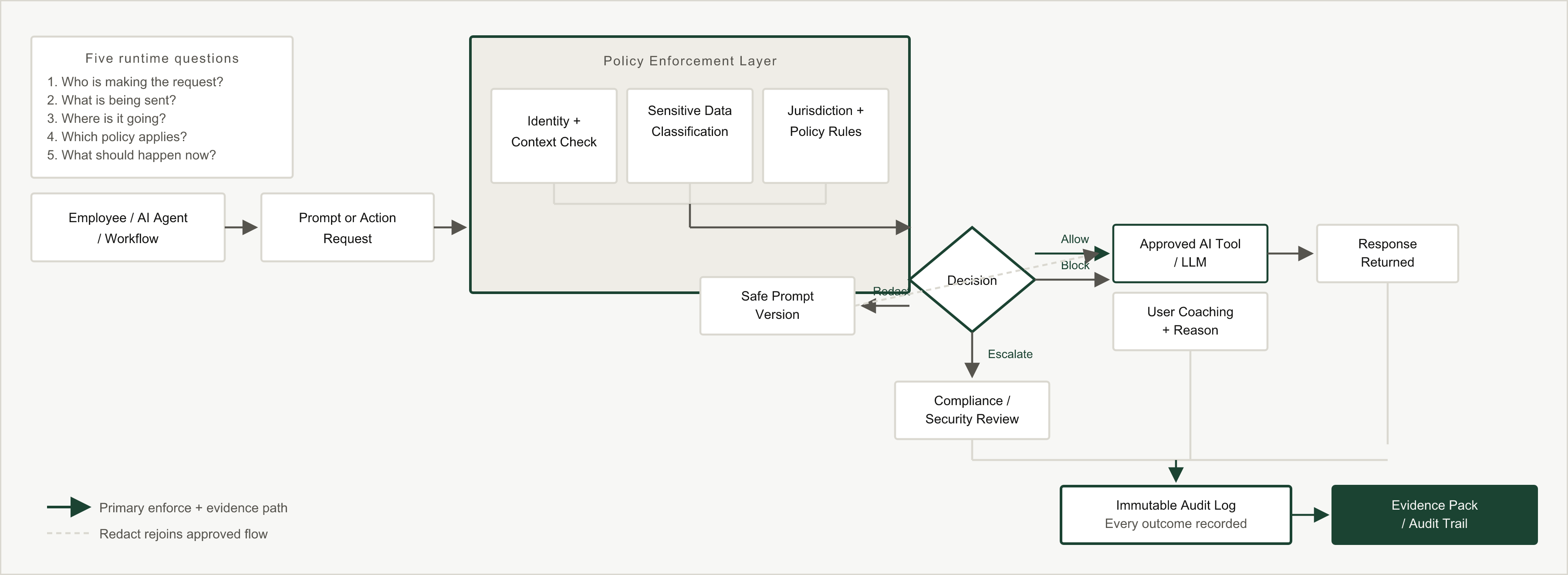Viewport: 1568px width, 575px height.
Task: Click the arrow from Audit Log to Evidence Pack
Action: pyautogui.click(x=1311, y=515)
